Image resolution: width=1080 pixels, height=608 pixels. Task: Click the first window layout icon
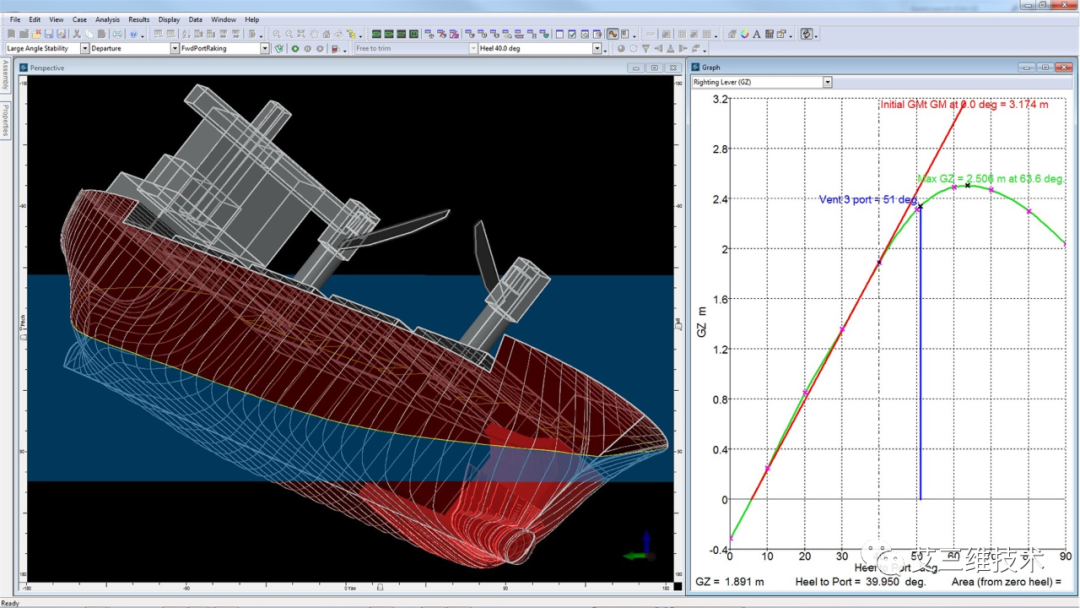559,34
